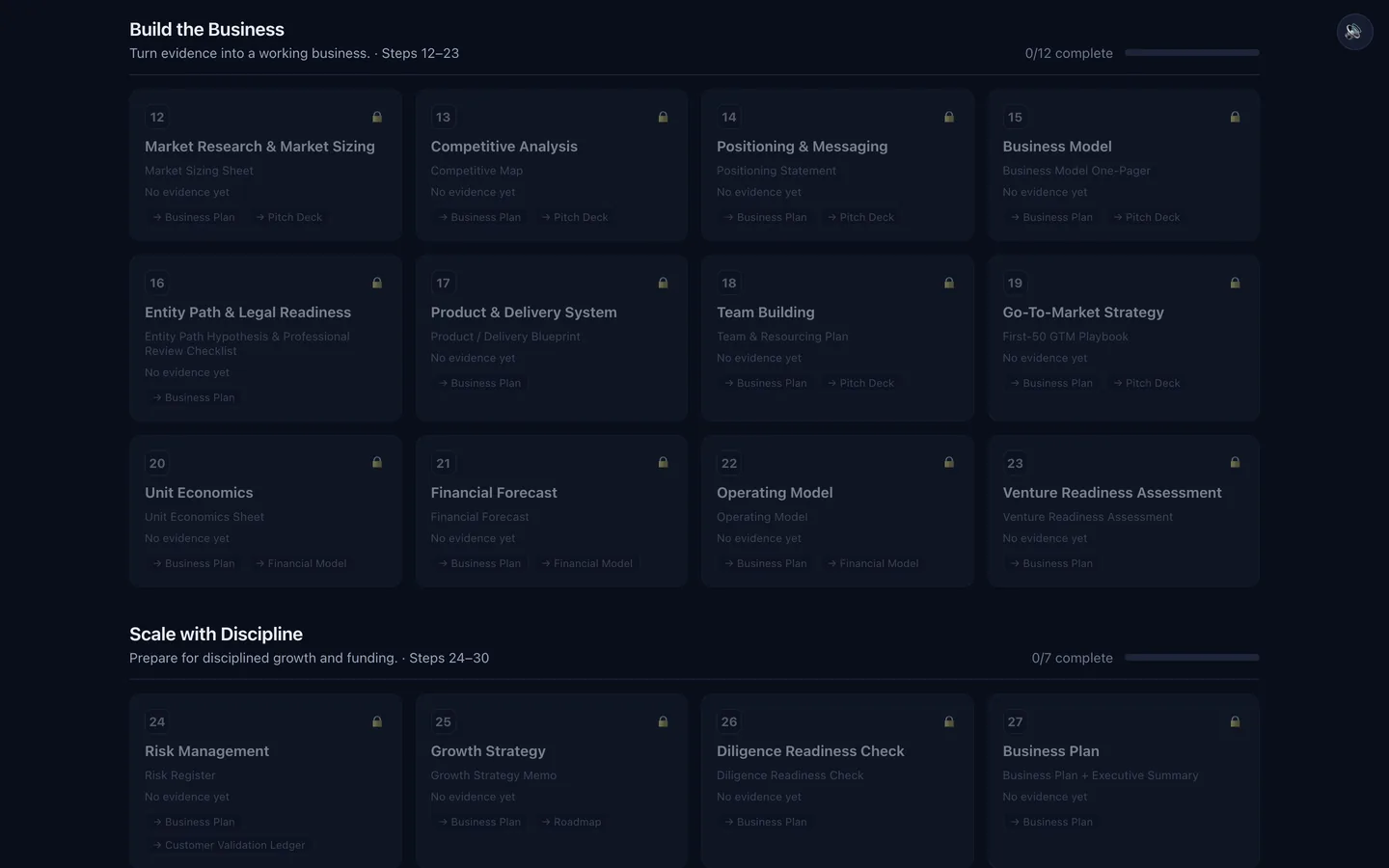Open Financial Model chip on Unit Economics card

click(301, 563)
